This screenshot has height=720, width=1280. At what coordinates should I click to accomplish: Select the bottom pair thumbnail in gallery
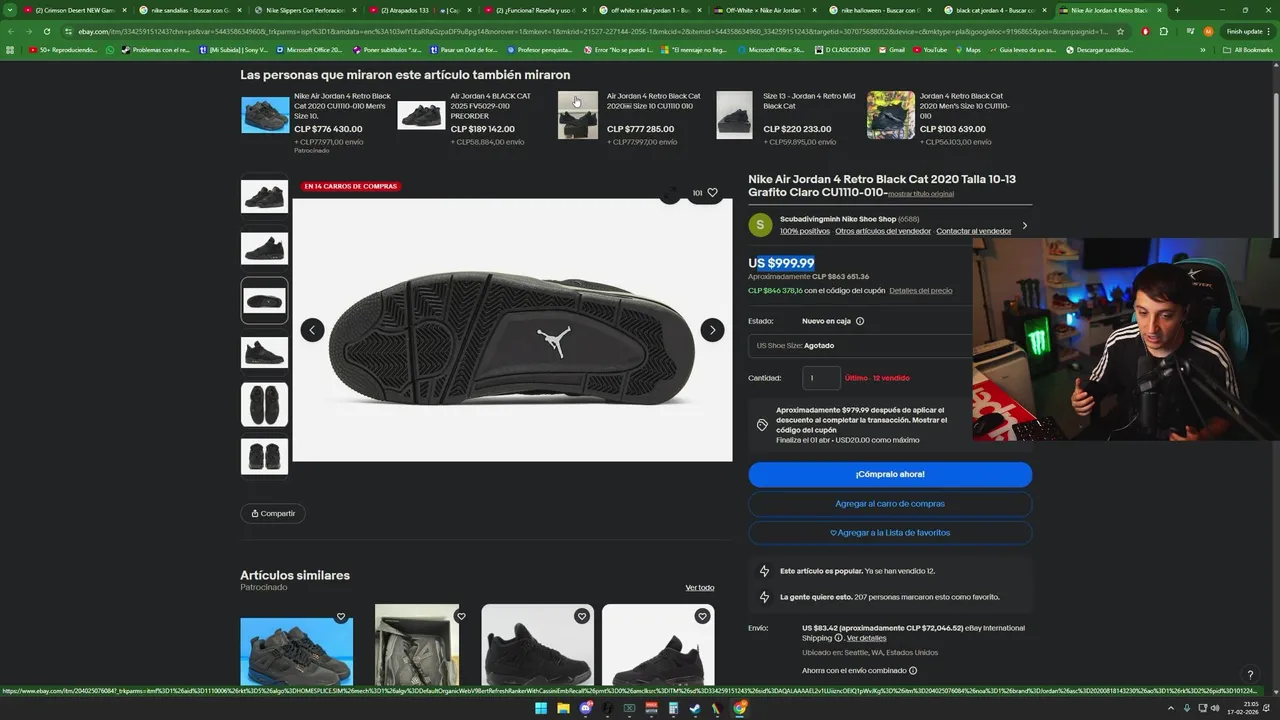tap(264, 457)
